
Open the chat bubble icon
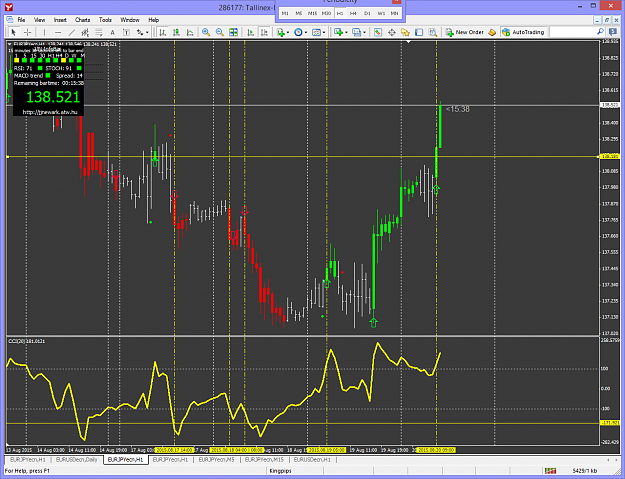click(x=613, y=32)
